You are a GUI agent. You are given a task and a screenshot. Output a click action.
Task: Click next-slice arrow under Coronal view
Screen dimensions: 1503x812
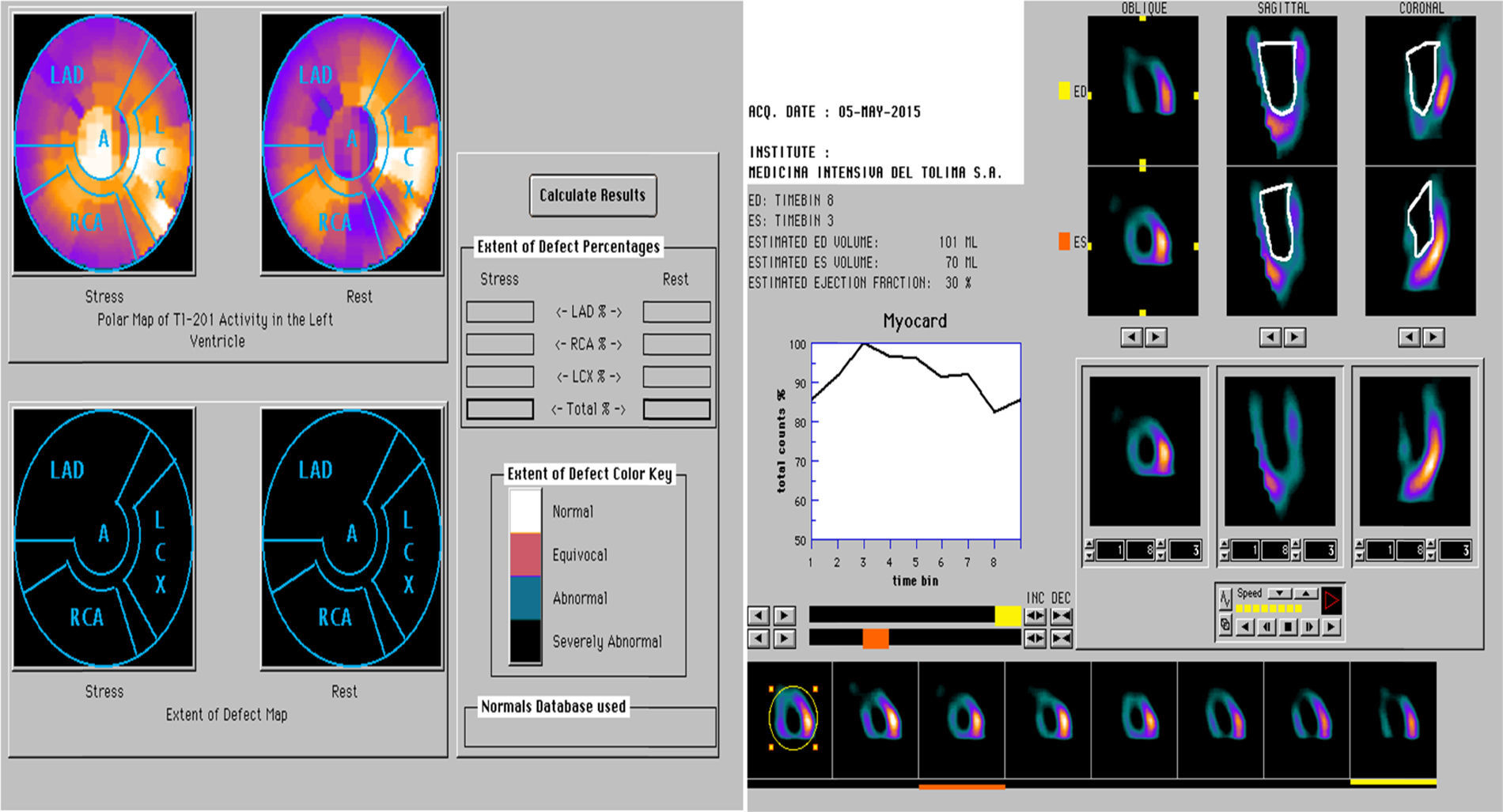click(1433, 338)
